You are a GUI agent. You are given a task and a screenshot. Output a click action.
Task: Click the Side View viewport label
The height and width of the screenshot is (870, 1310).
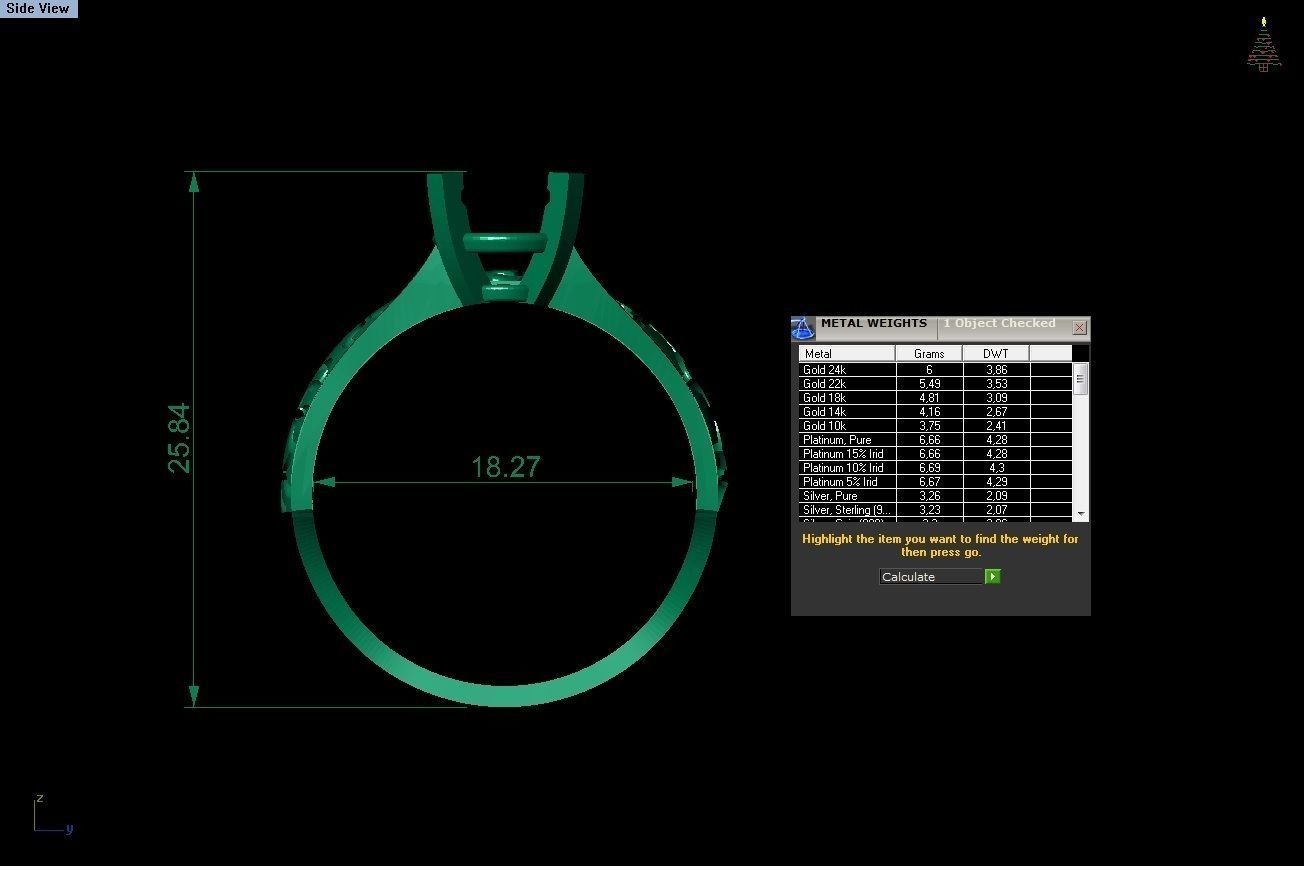click(38, 8)
